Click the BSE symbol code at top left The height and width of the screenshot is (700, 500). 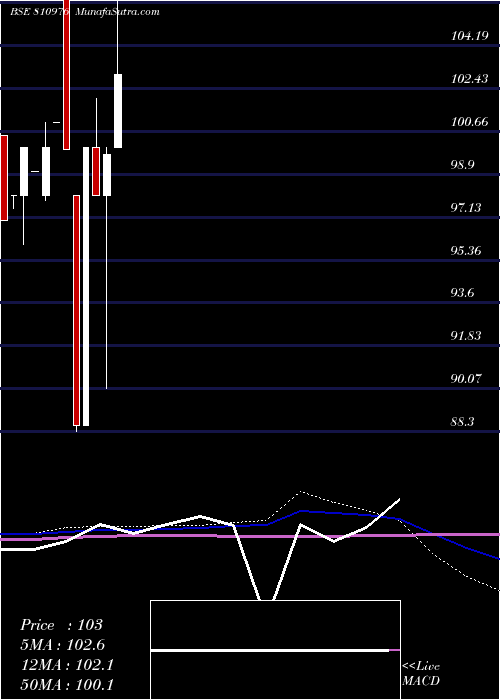pos(39,12)
